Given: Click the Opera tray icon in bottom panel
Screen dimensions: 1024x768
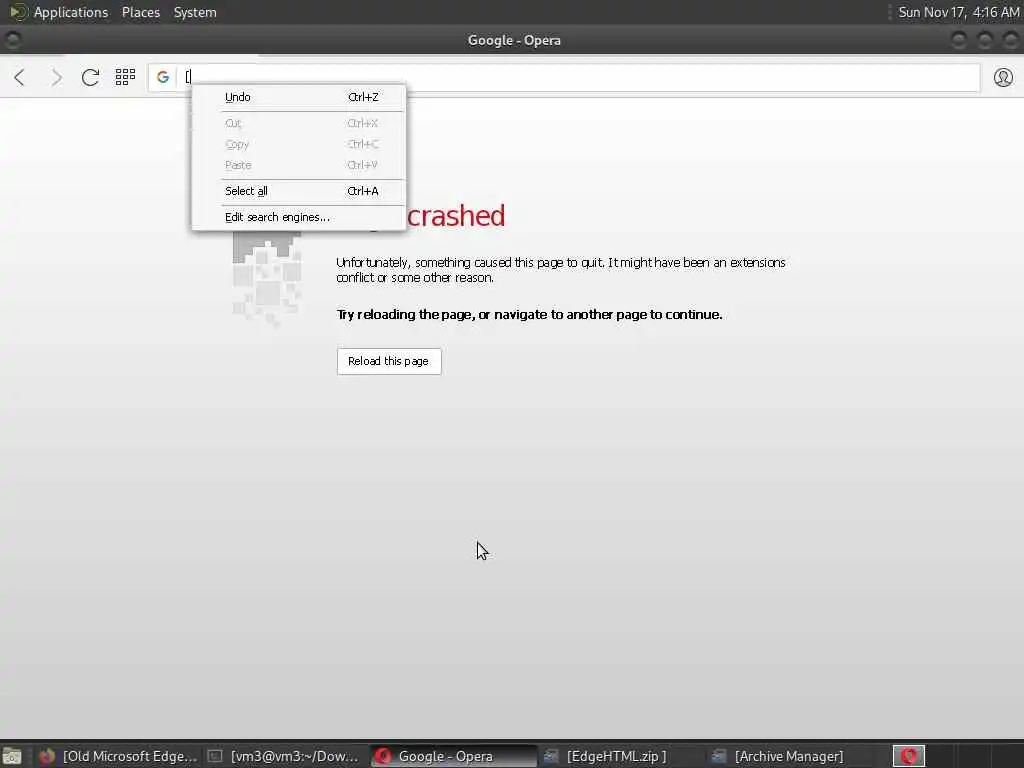Looking at the screenshot, I should (x=908, y=756).
